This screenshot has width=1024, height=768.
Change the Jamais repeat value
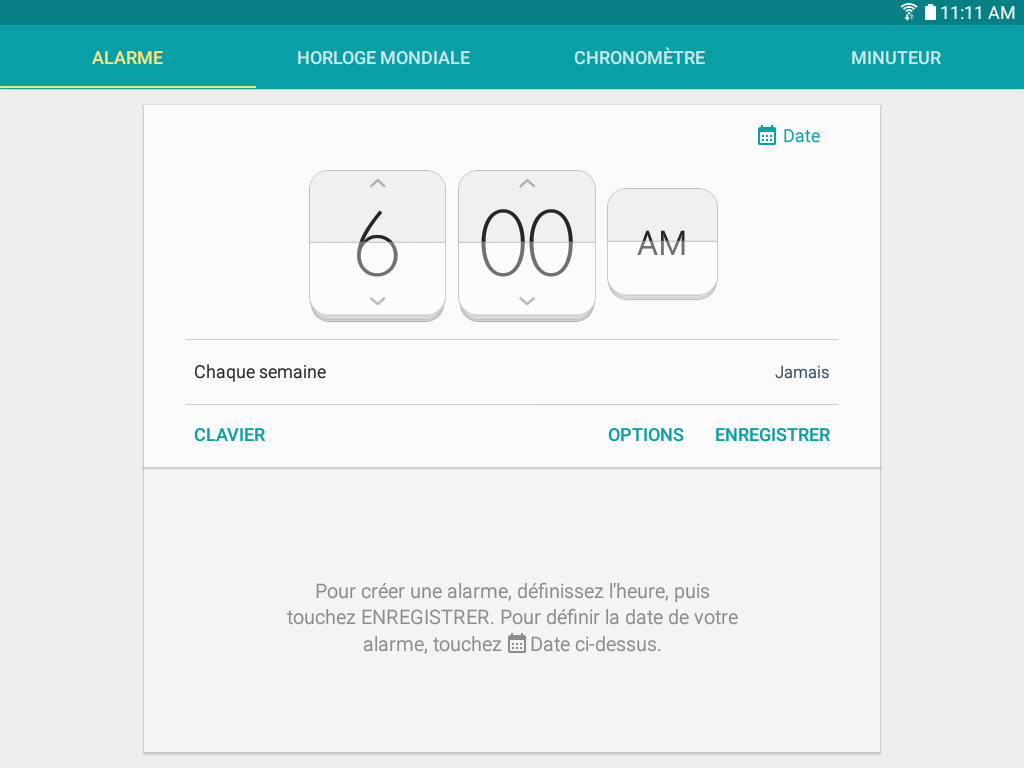click(x=802, y=372)
